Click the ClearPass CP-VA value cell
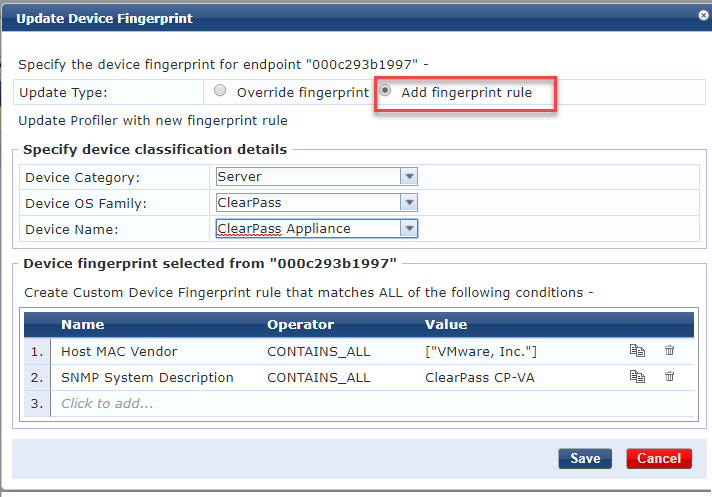This screenshot has height=497, width=712. (x=480, y=378)
